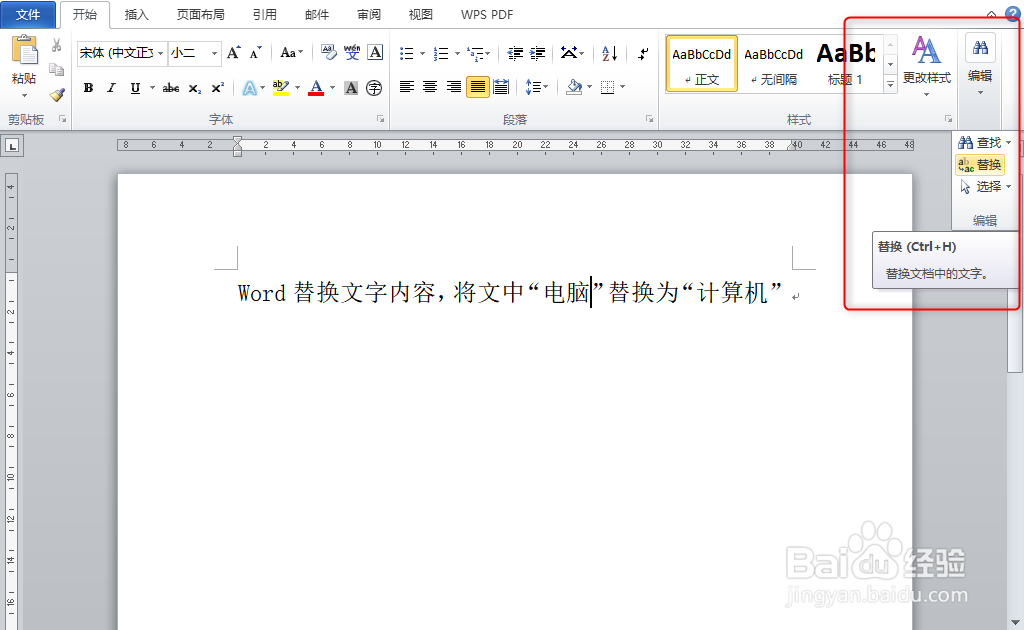
Task: Click the Subscript icon
Action: click(x=195, y=89)
